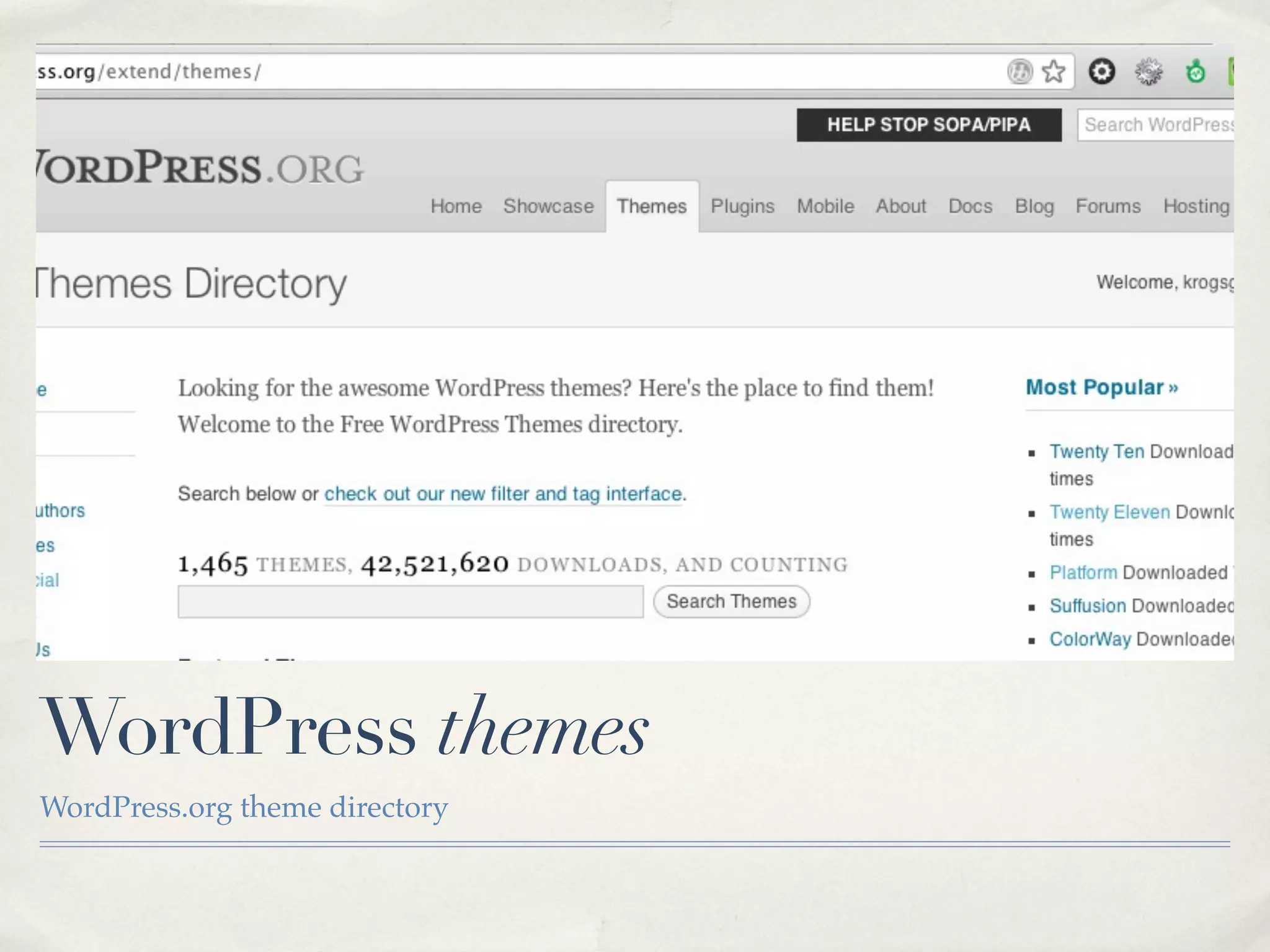Click the sidebar link ending in 'ial'
This screenshot has width=1270, height=952.
pyautogui.click(x=48, y=580)
